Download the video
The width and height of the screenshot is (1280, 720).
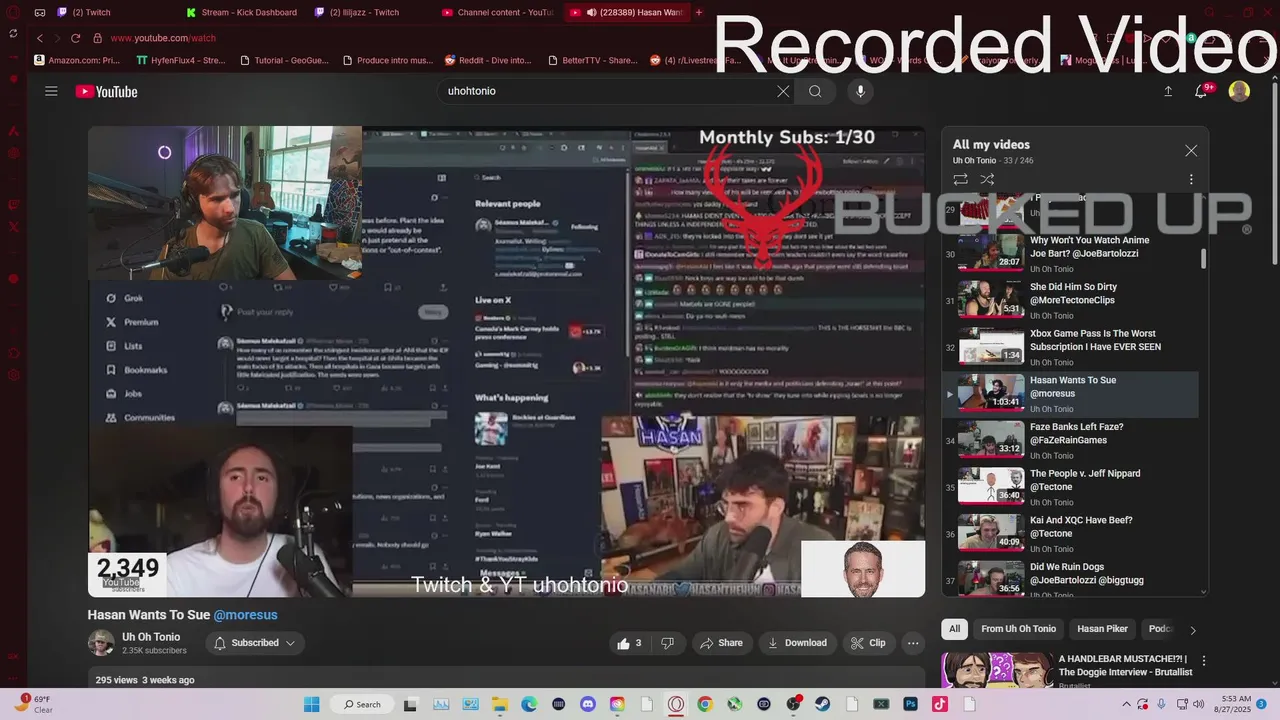[x=797, y=643]
